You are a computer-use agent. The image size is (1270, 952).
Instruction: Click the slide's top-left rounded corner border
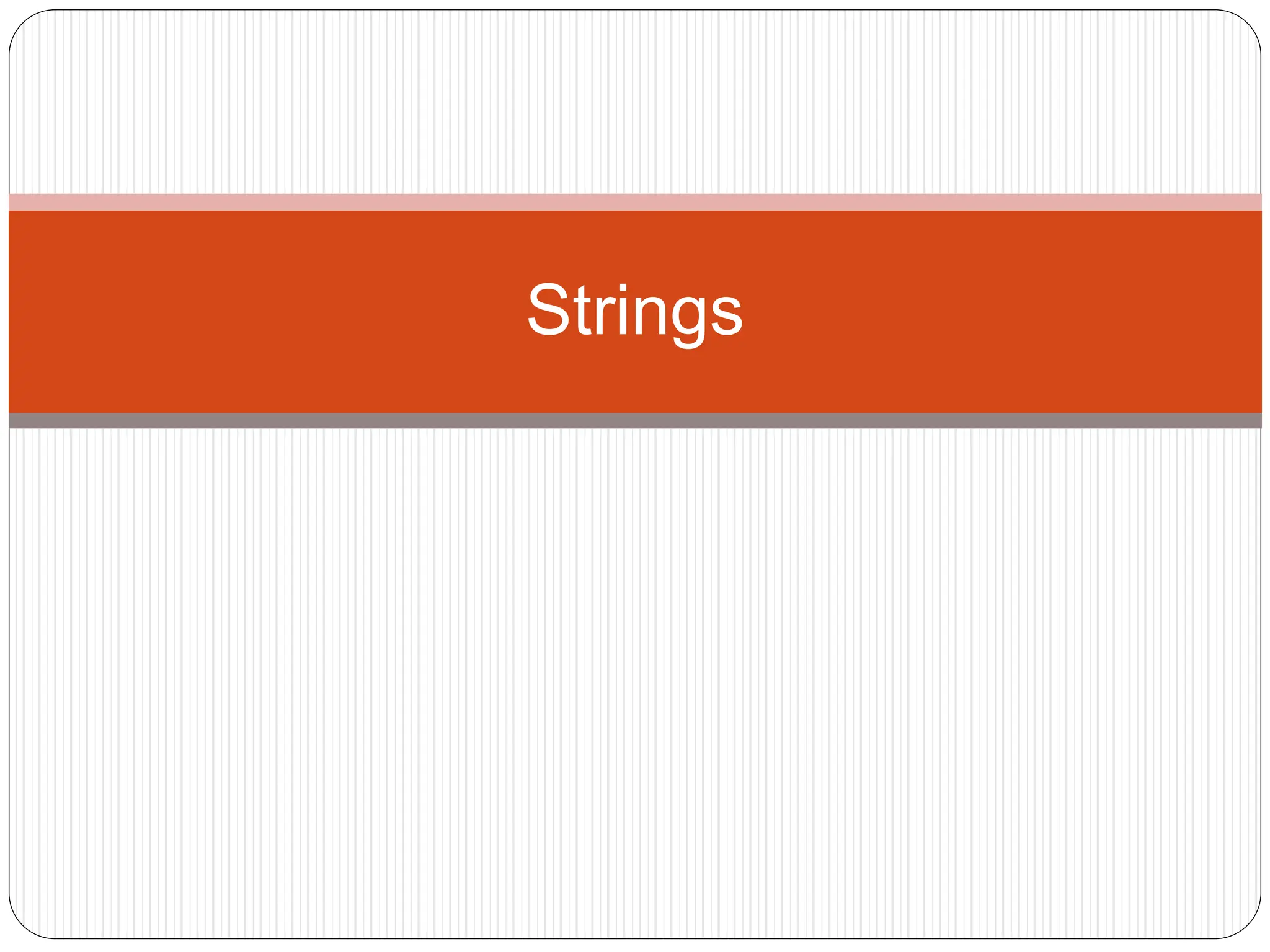(x=24, y=24)
